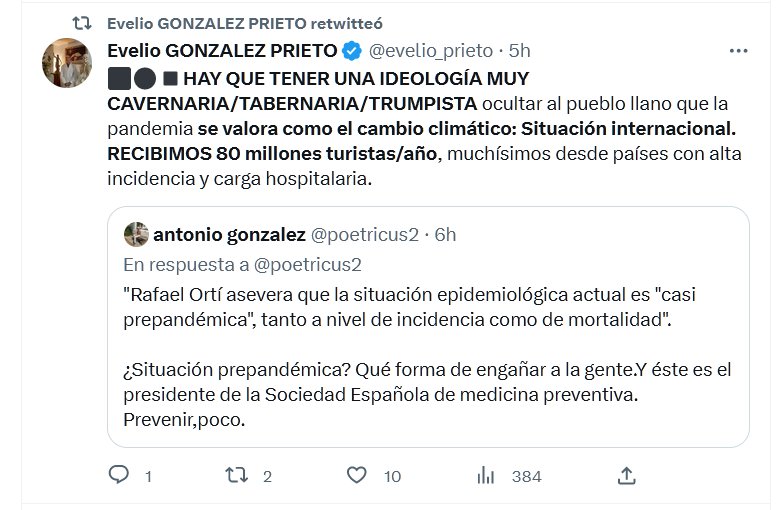Open the quoted tweet's 6h timestamp
This screenshot has width=778, height=510.
pos(445,235)
